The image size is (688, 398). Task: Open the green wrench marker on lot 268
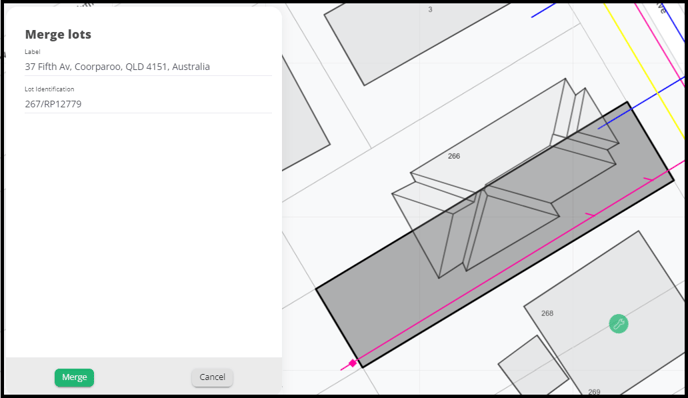click(619, 324)
